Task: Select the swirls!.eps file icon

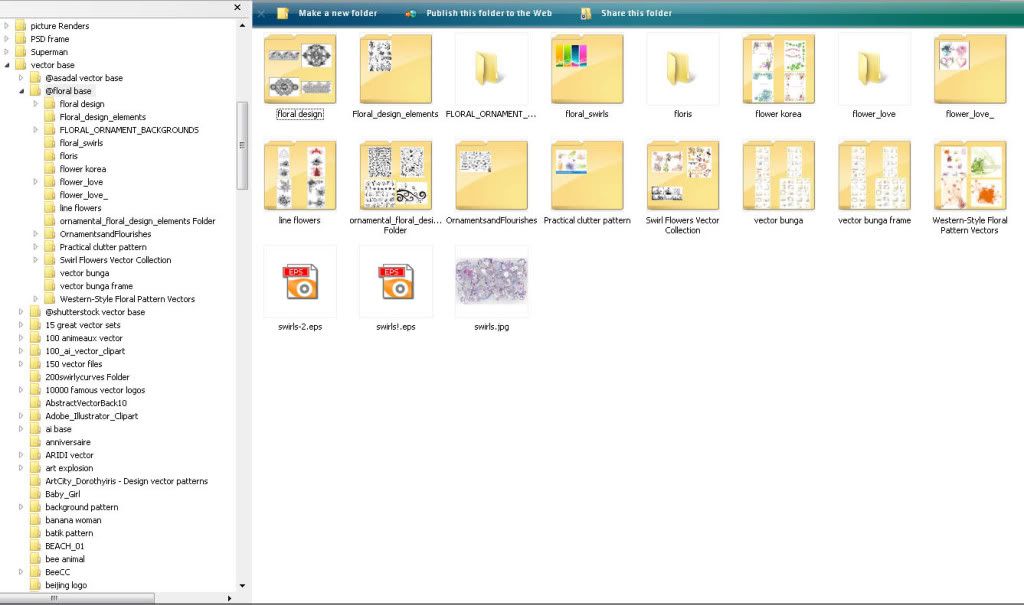Action: click(395, 282)
